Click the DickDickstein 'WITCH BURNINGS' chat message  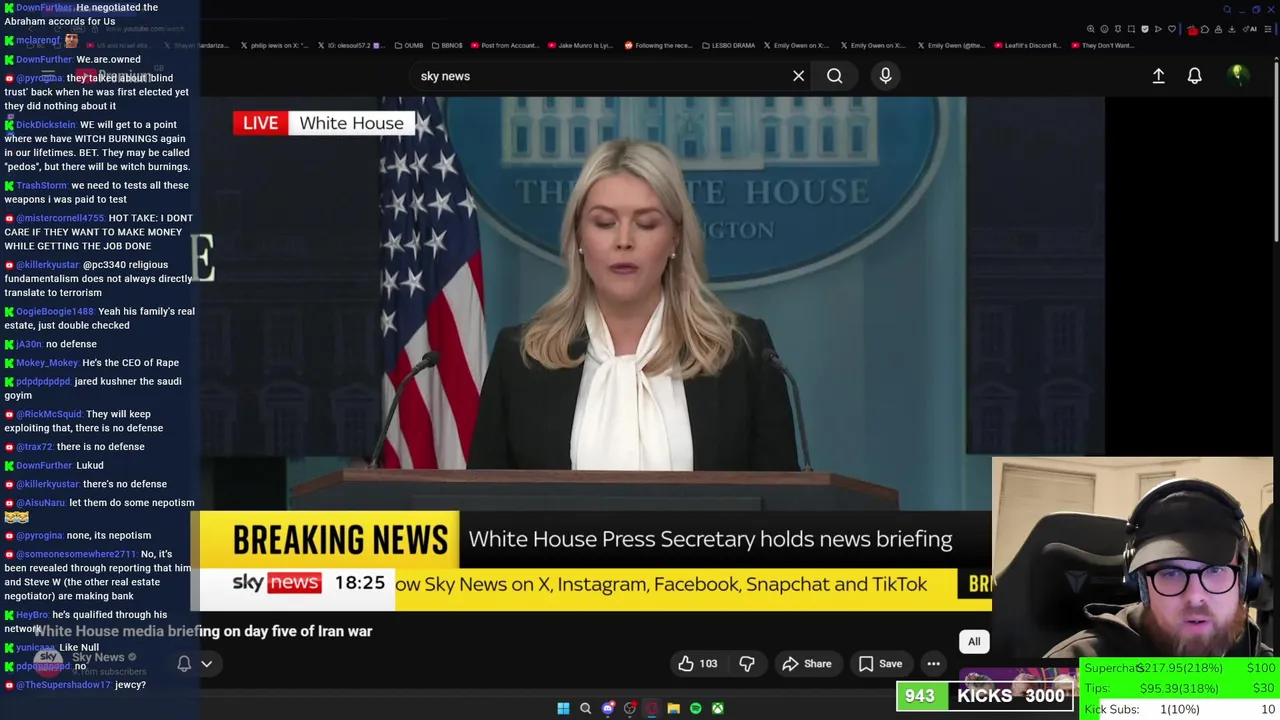click(x=97, y=145)
